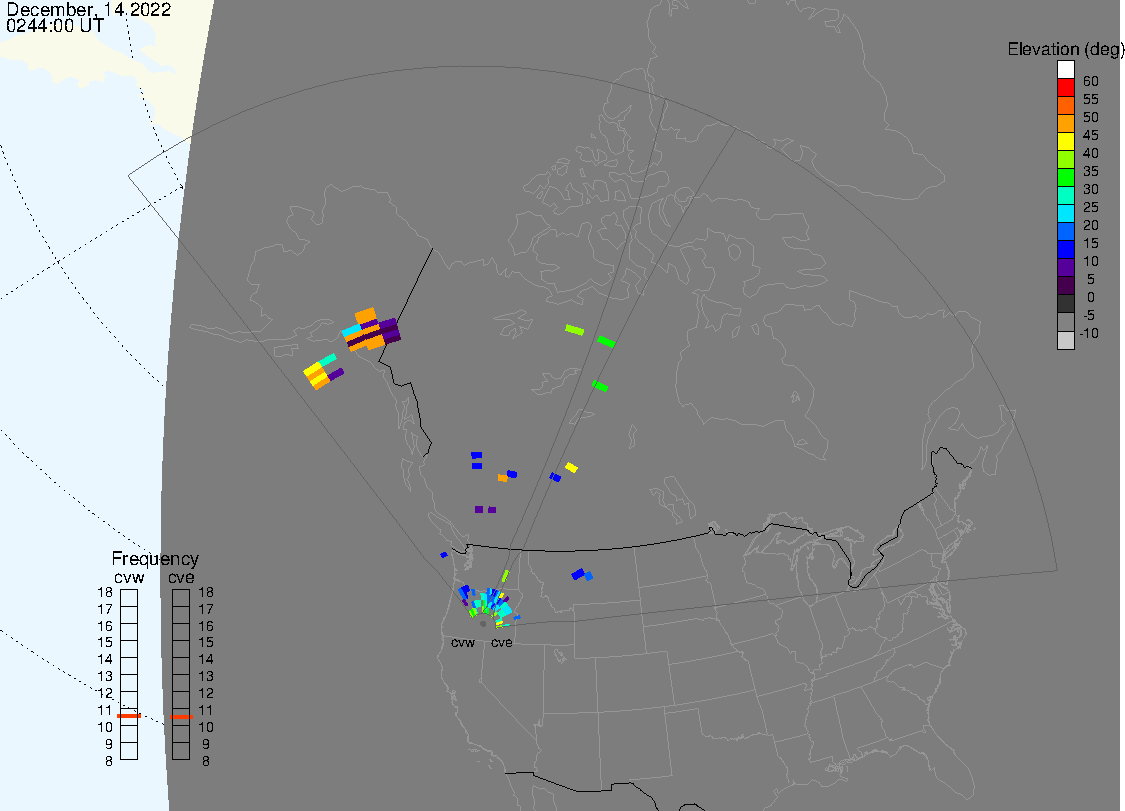
Task: Click the 0 label on elevation legend
Action: pos(1091,297)
